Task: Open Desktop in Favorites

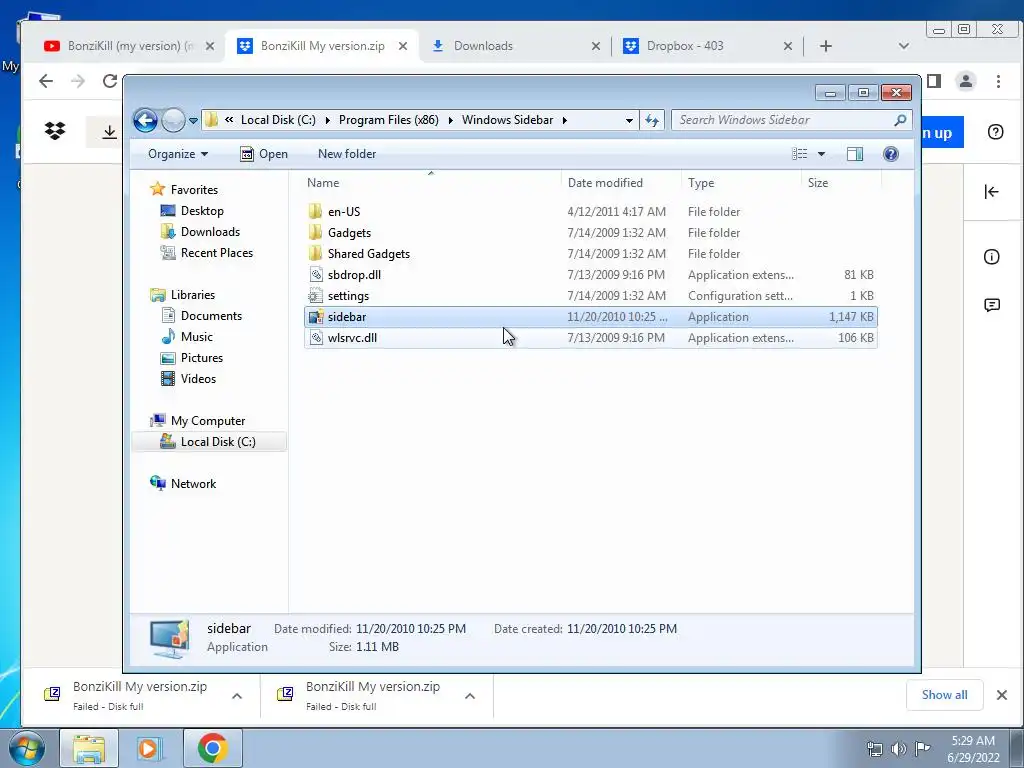Action: tap(202, 211)
